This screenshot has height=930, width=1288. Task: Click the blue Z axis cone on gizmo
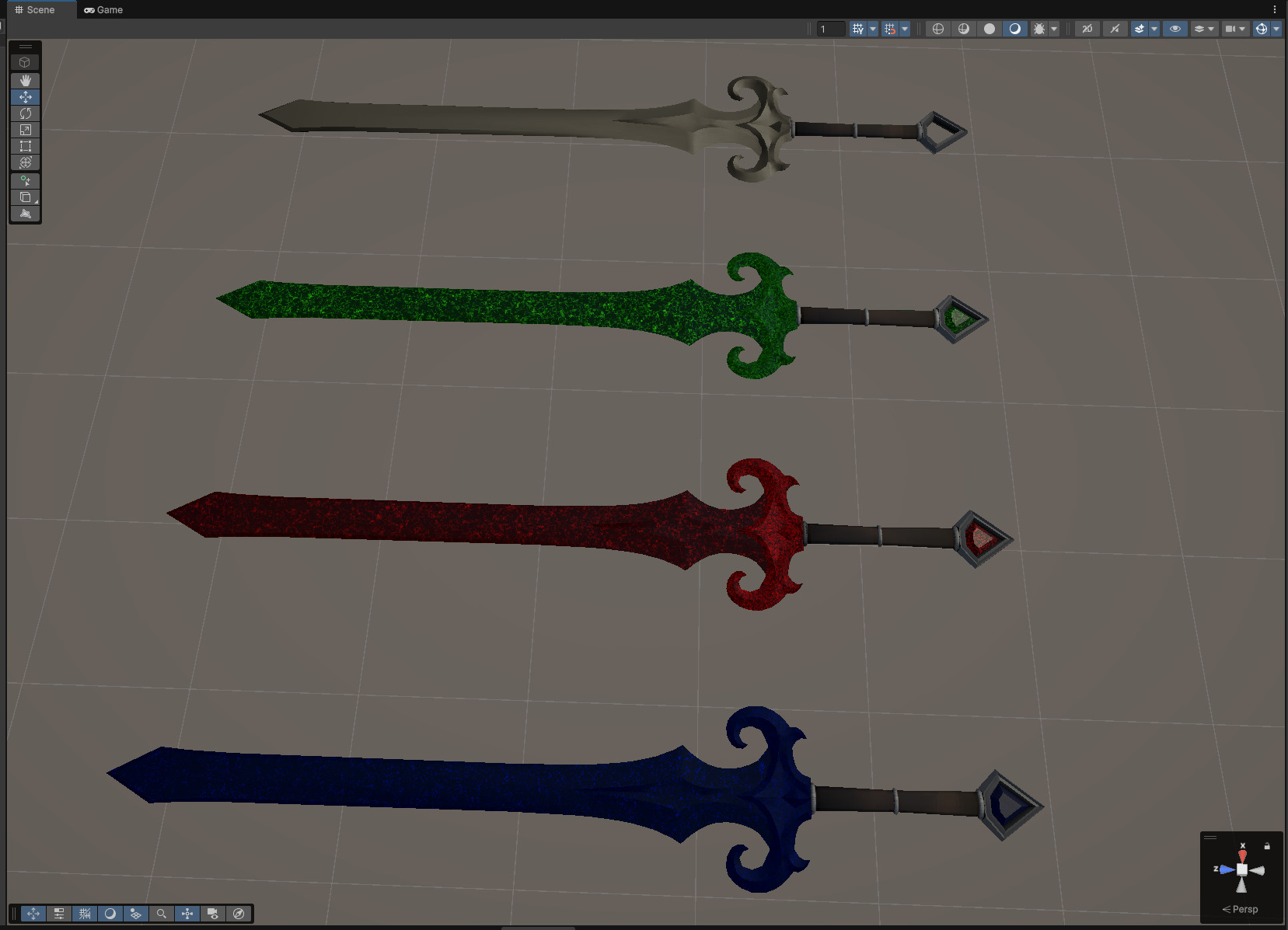(1227, 869)
